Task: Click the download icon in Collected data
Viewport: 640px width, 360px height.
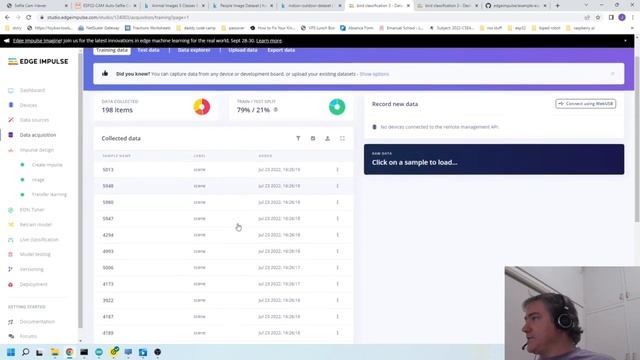Action: click(328, 138)
